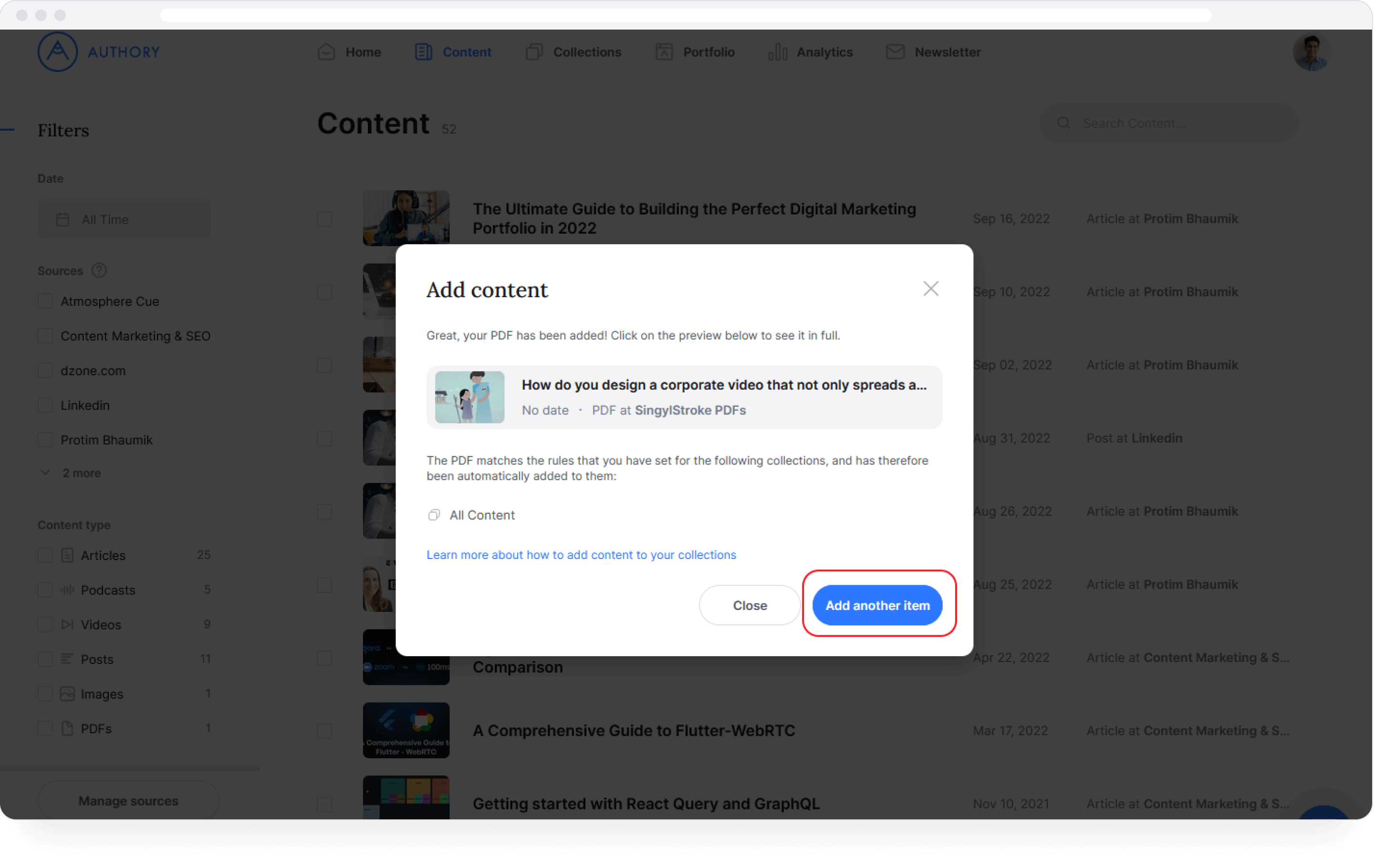The width and height of the screenshot is (1374, 868).
Task: Close the Add content dialog with X
Action: point(931,289)
